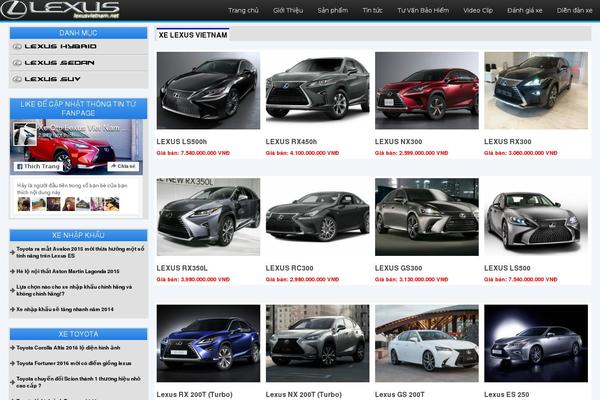Open the LEXUS RC300 car image
The image size is (600, 400).
[318, 217]
